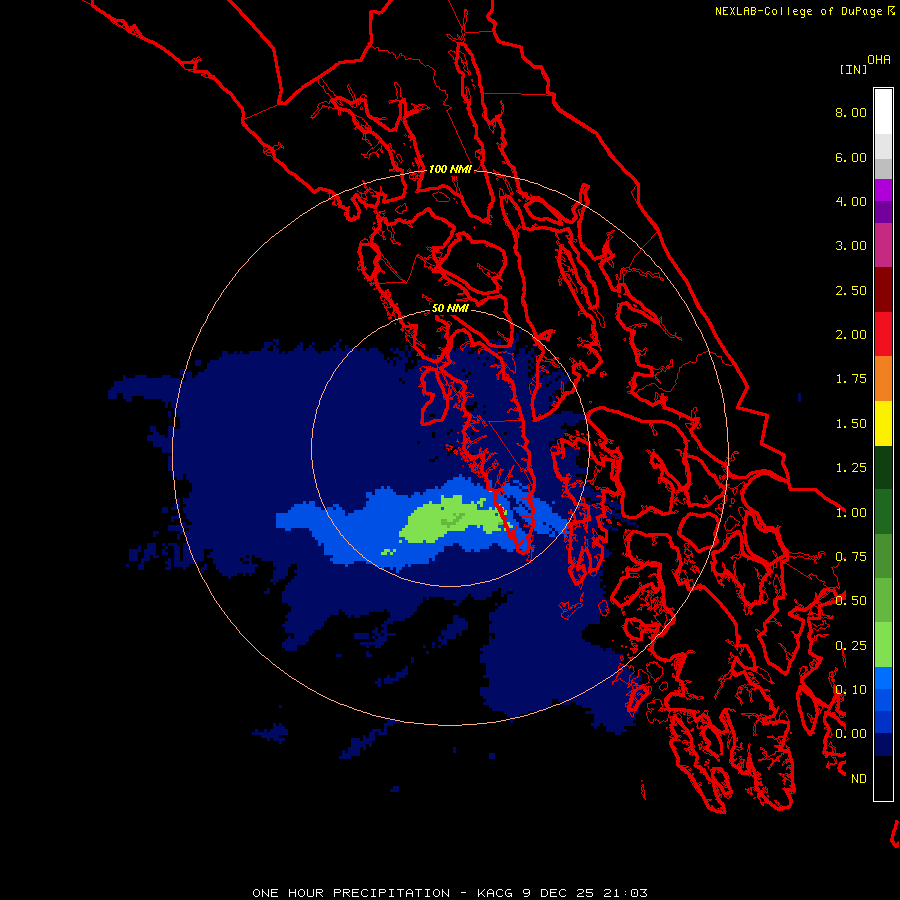Screen dimensions: 900x900
Task: Click the 2.50 legend value
Action: pos(851,290)
